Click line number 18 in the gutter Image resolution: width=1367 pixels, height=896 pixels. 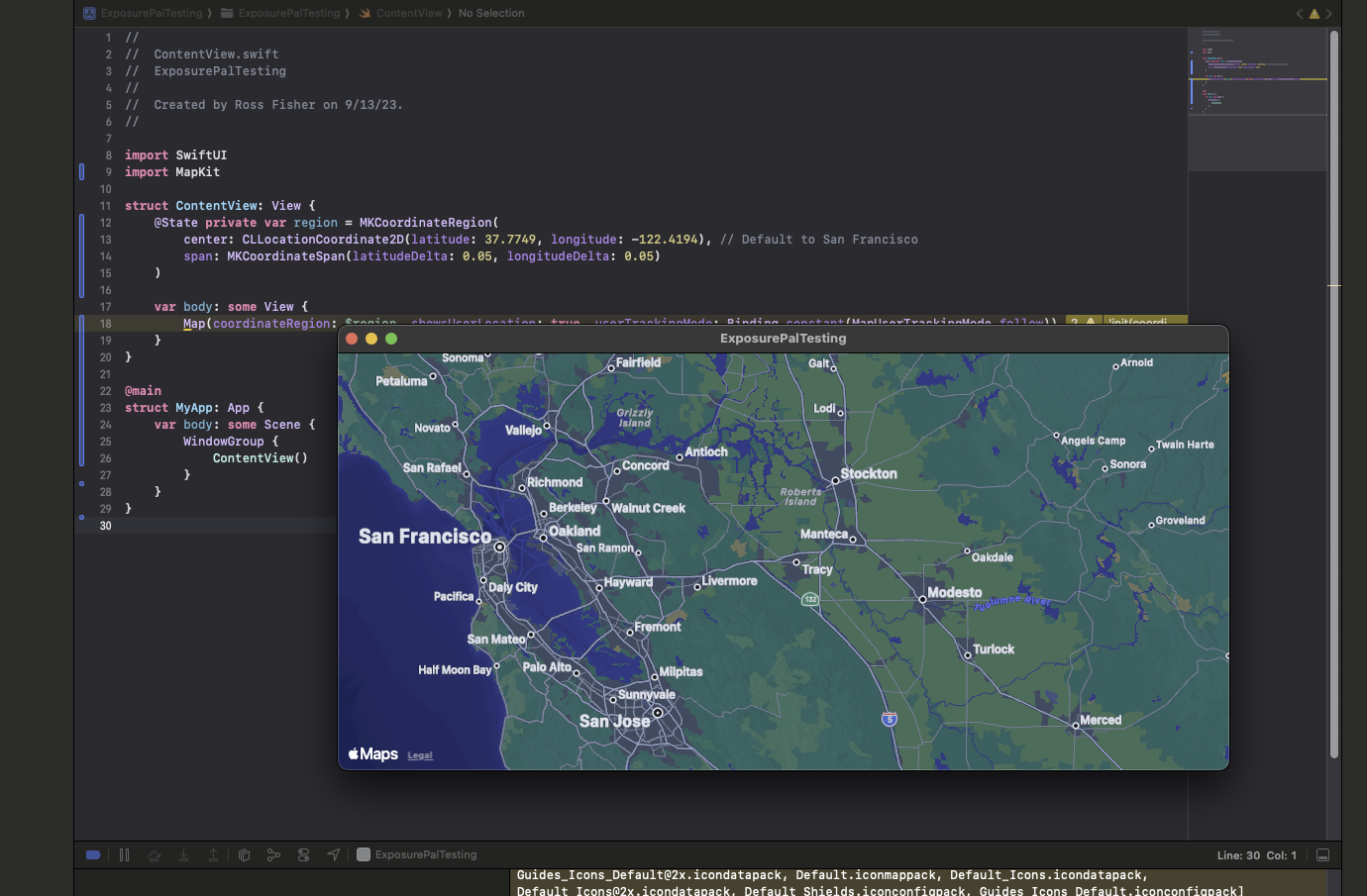106,324
